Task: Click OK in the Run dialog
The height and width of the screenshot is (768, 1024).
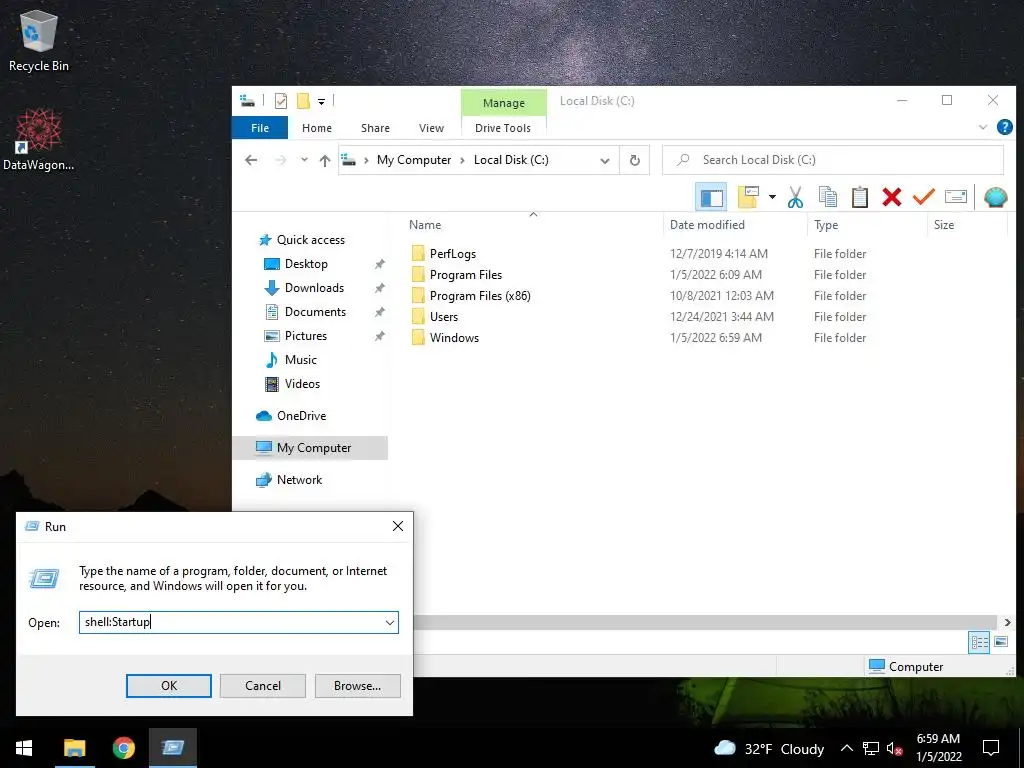Action: coord(168,686)
